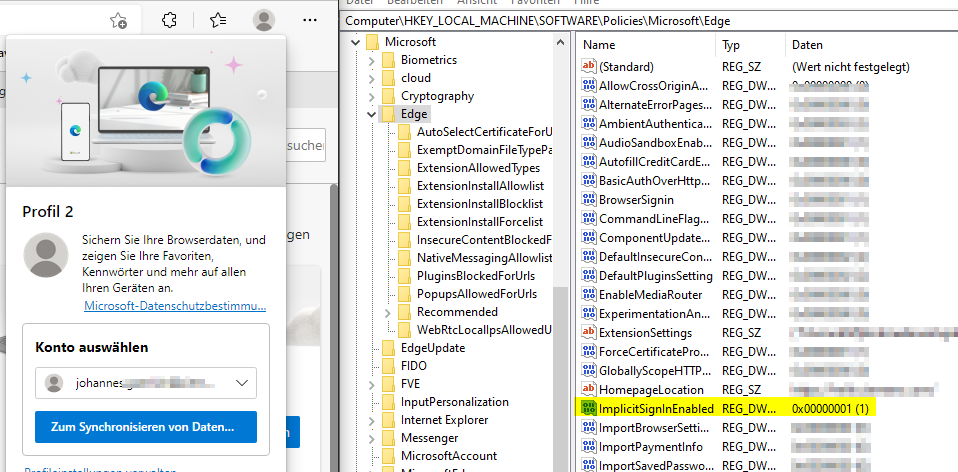Expand the cloud registry key
Image resolution: width=958 pixels, height=472 pixels.
[371, 78]
